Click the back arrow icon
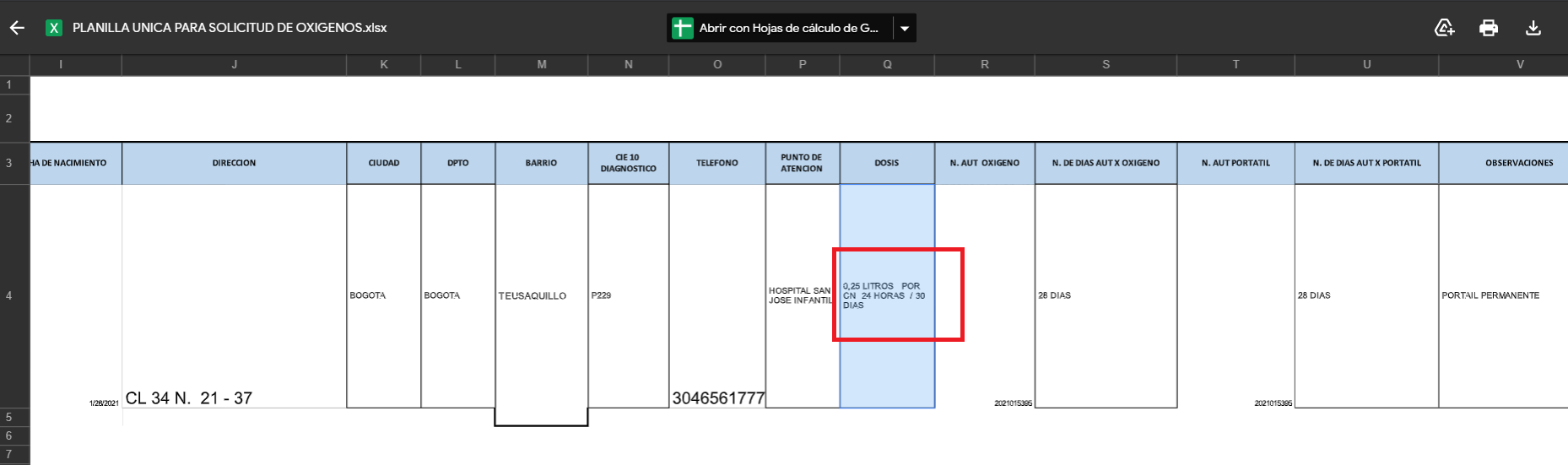Screen dimensions: 1568x465 (x=17, y=28)
